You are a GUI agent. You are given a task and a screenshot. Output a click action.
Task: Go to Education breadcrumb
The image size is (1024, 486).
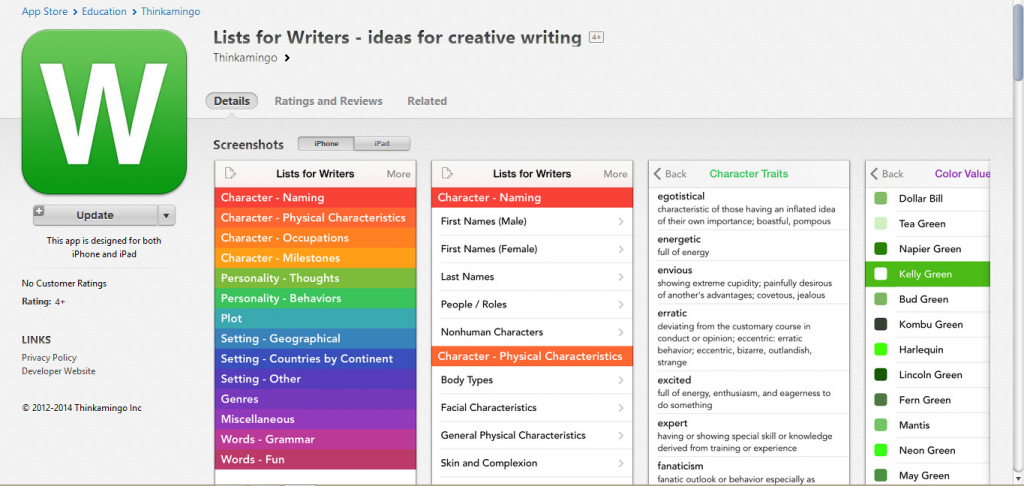click(x=103, y=12)
